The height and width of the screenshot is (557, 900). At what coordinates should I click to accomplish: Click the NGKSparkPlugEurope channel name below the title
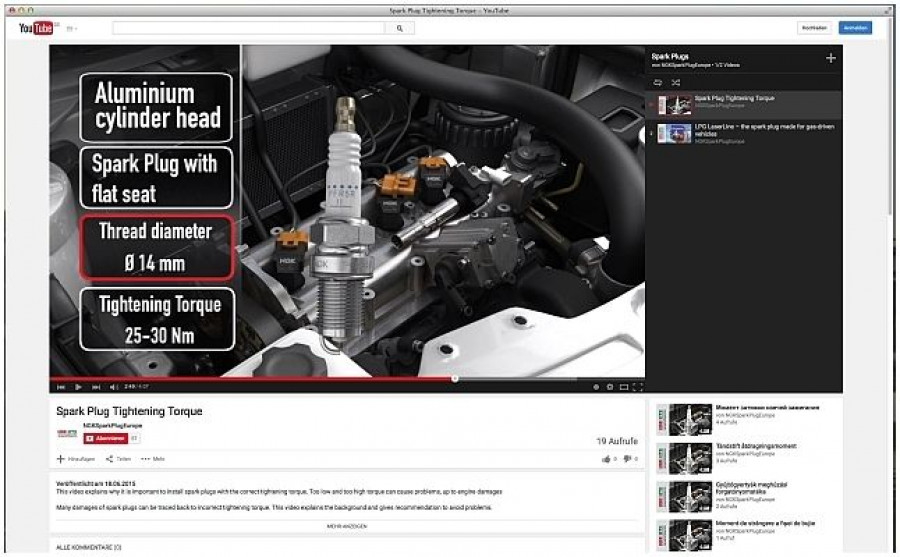112,426
